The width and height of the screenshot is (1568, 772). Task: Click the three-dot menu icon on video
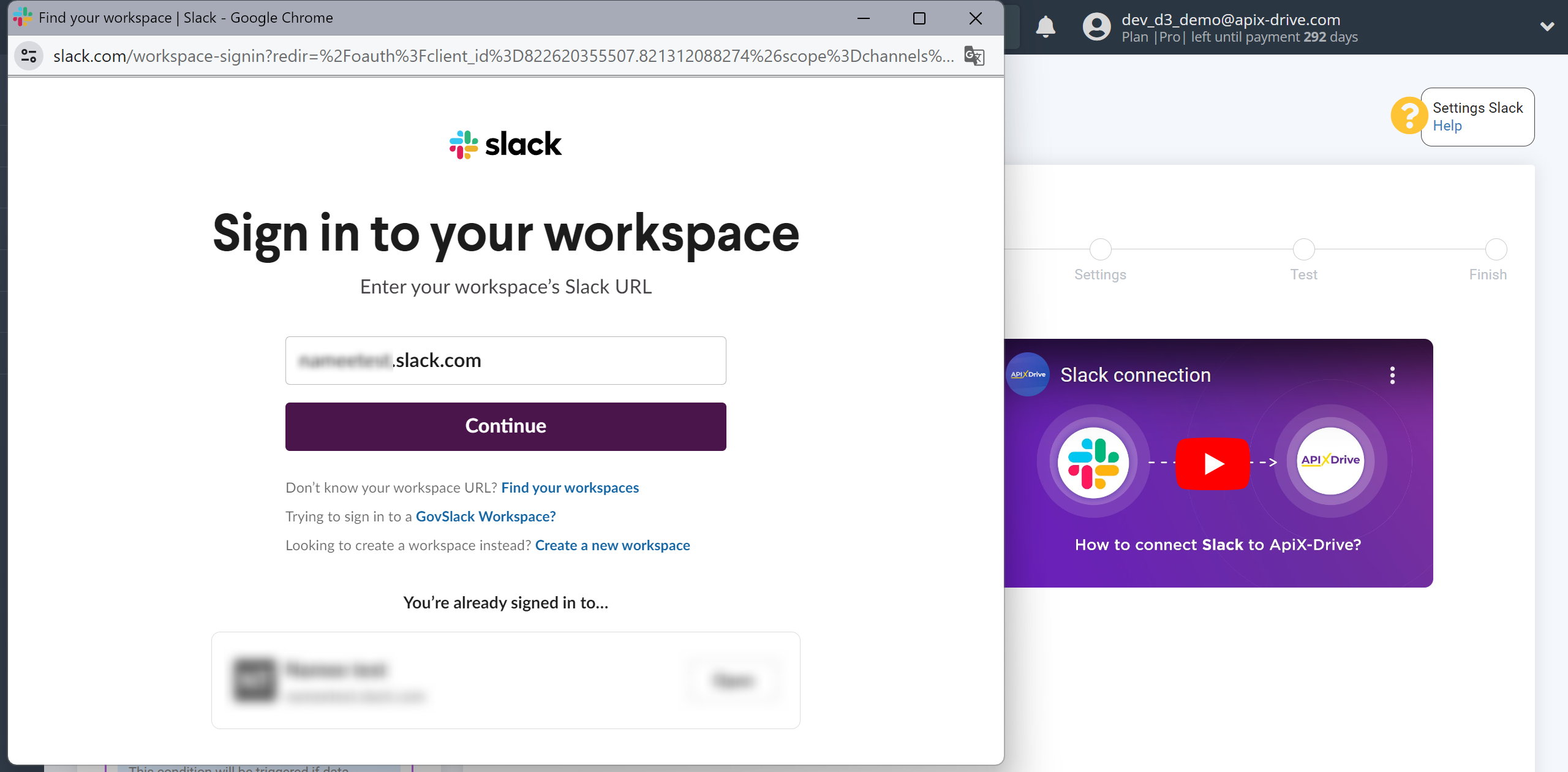click(x=1396, y=375)
